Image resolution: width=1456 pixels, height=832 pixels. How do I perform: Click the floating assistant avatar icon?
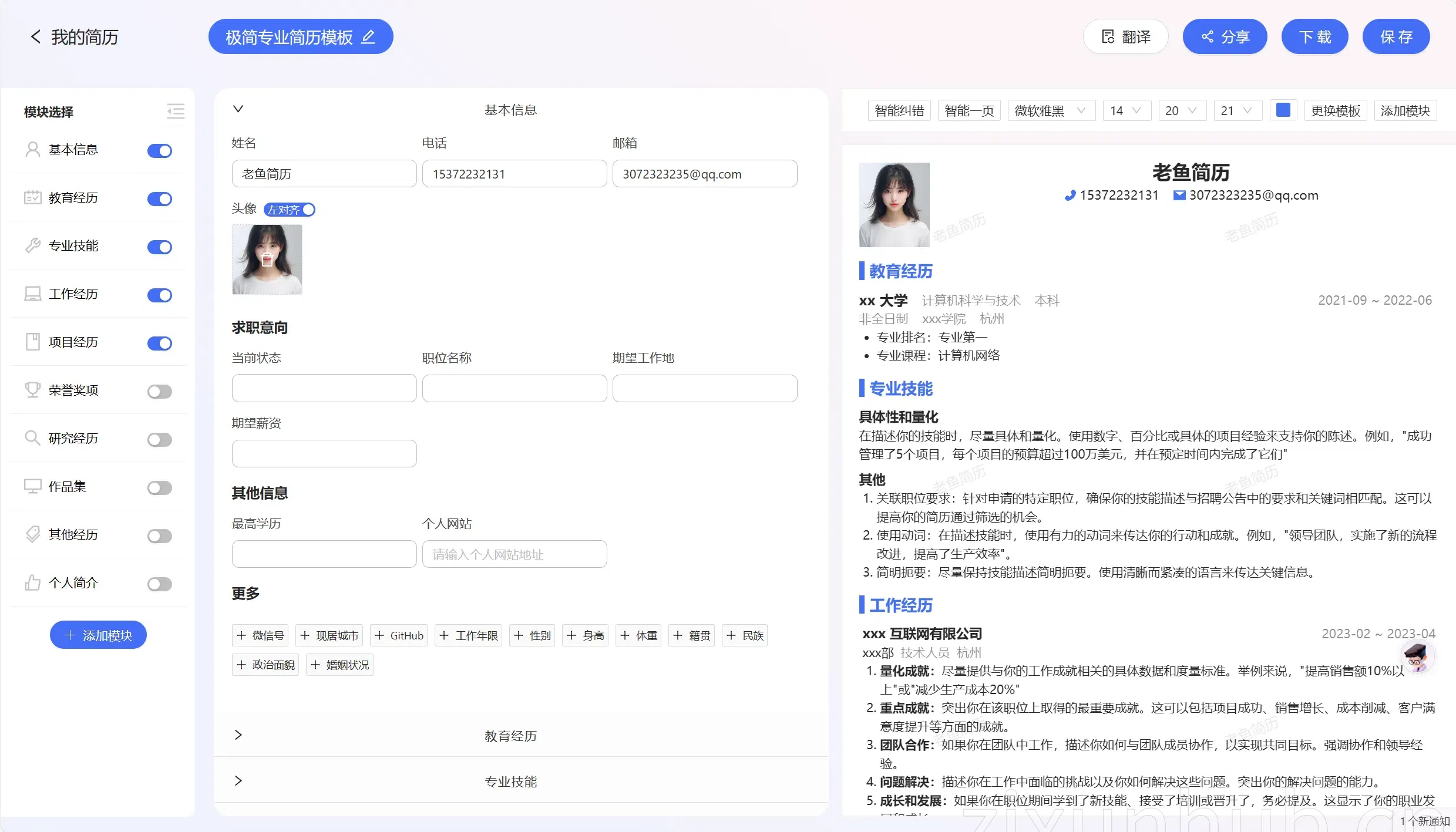point(1417,658)
